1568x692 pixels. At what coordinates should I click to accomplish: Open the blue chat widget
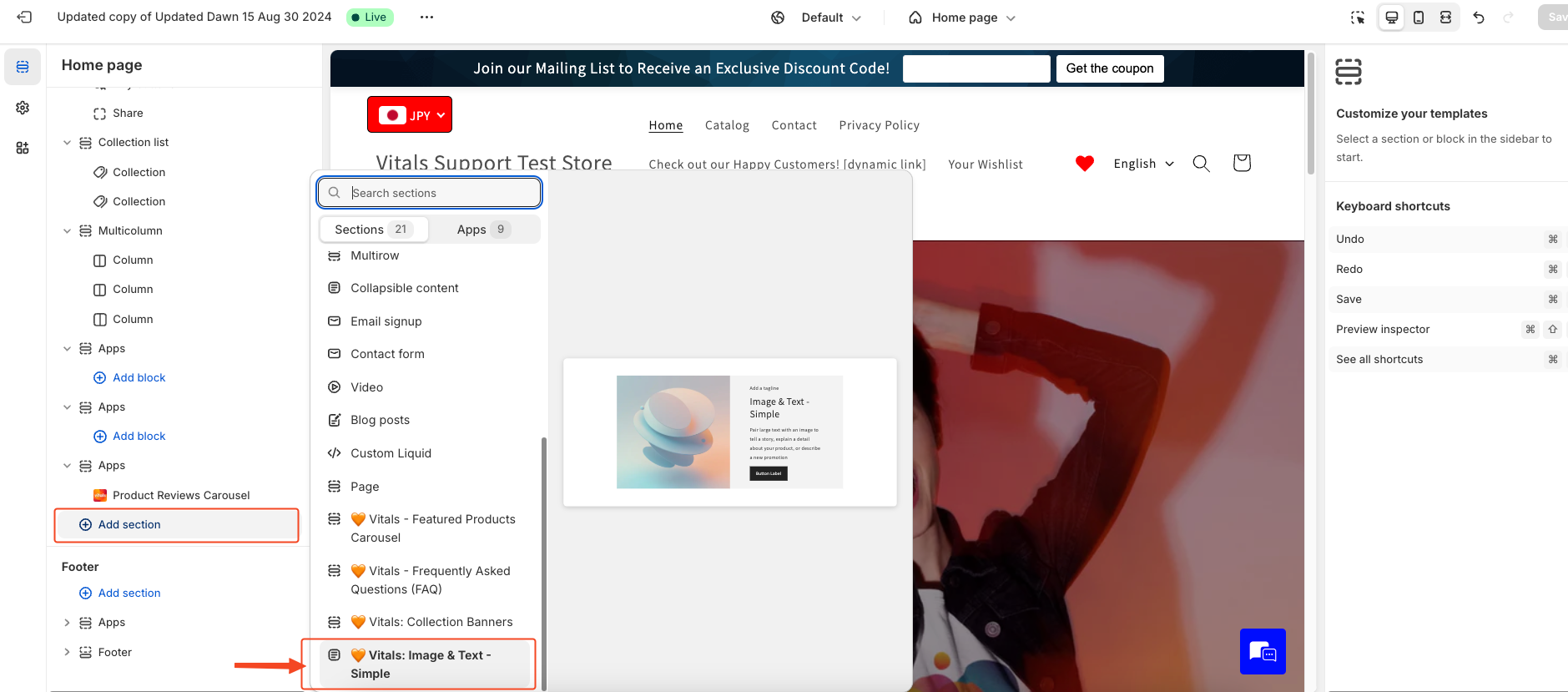pos(1263,651)
